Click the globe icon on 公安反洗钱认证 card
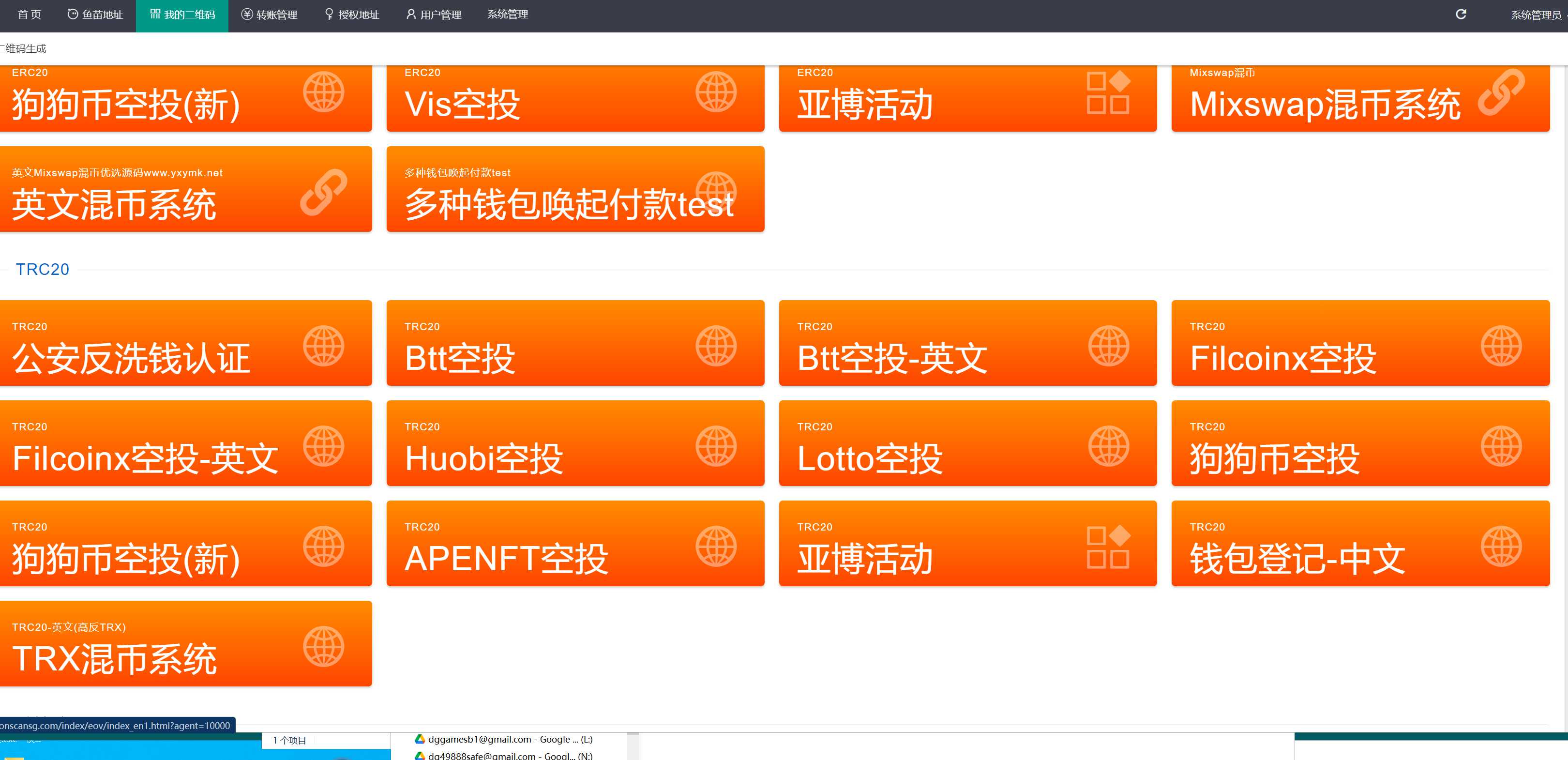The height and width of the screenshot is (760, 1568). tap(323, 346)
